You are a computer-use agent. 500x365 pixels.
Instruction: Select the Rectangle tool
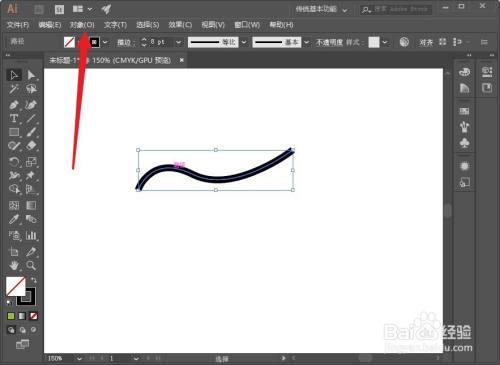coord(14,132)
